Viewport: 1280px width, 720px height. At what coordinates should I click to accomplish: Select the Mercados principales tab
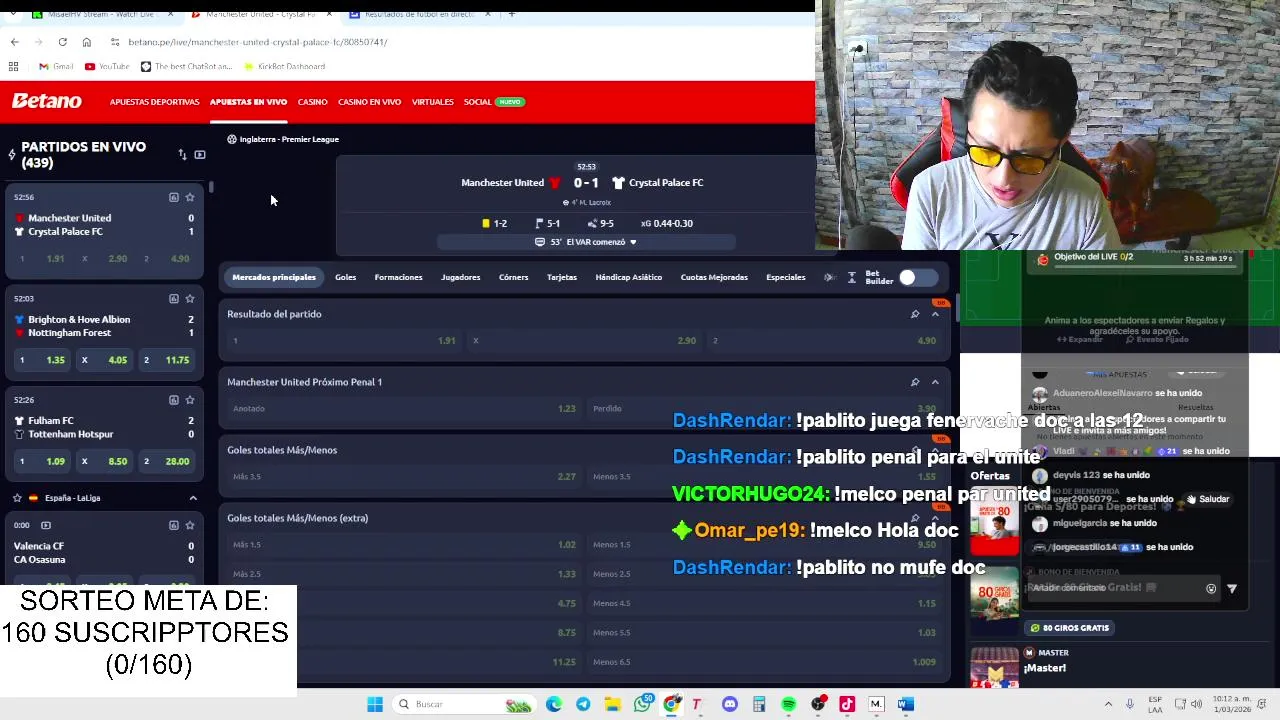[x=274, y=277]
